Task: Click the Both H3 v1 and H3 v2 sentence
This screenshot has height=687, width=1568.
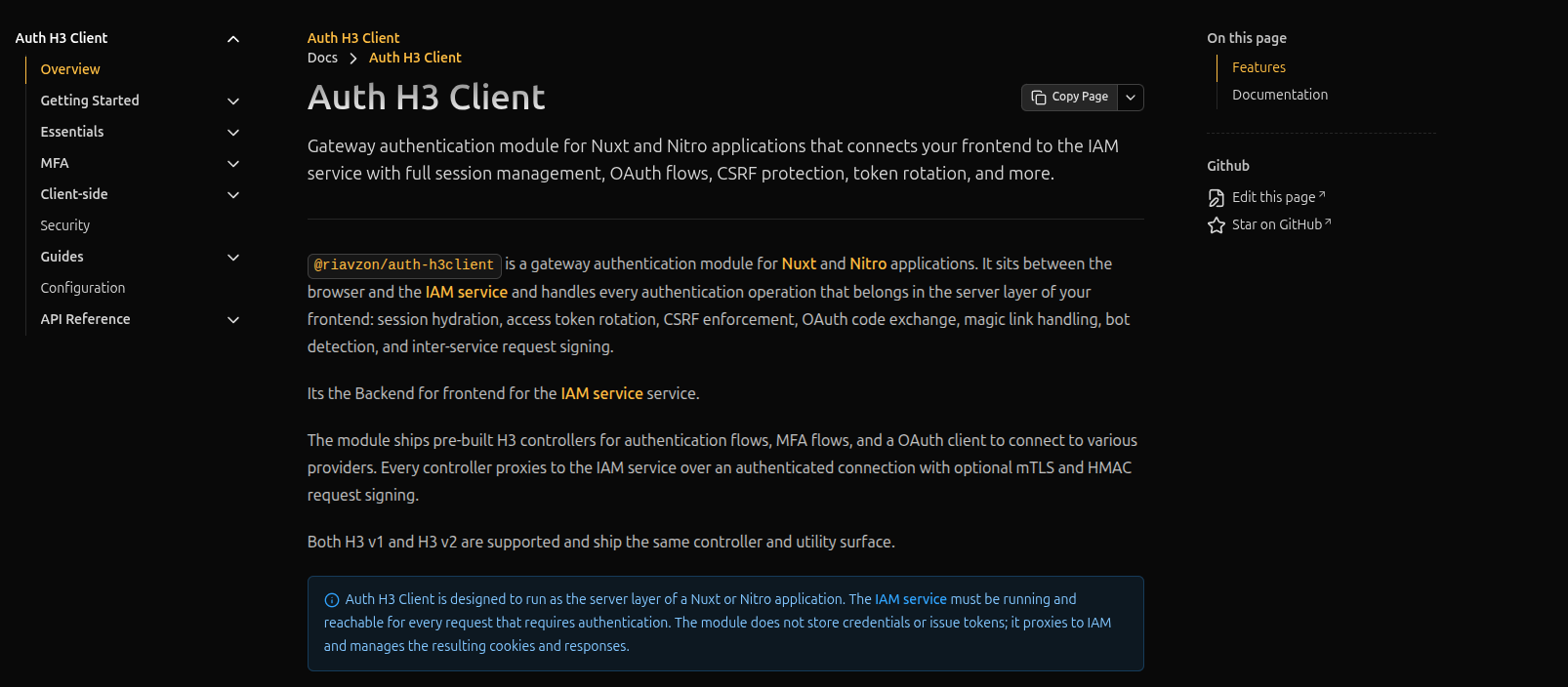Action: click(x=601, y=542)
